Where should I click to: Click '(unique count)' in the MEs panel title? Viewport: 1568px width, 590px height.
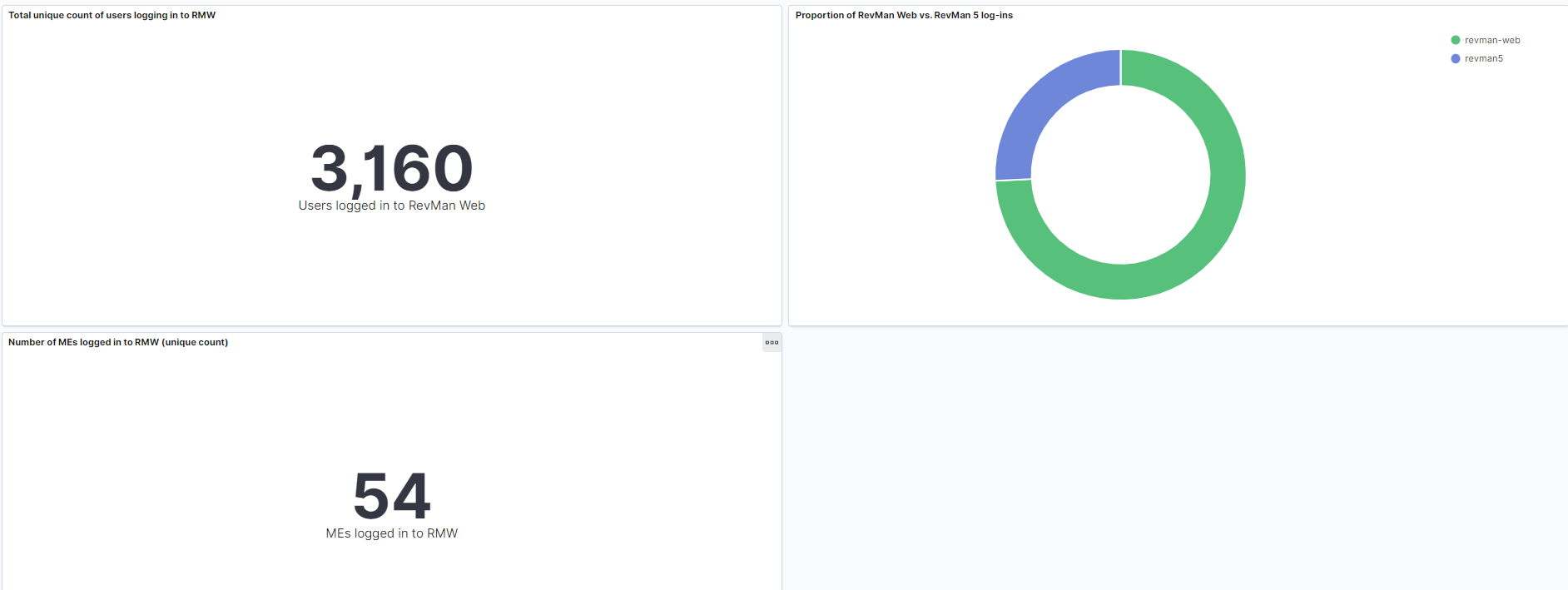pos(195,342)
